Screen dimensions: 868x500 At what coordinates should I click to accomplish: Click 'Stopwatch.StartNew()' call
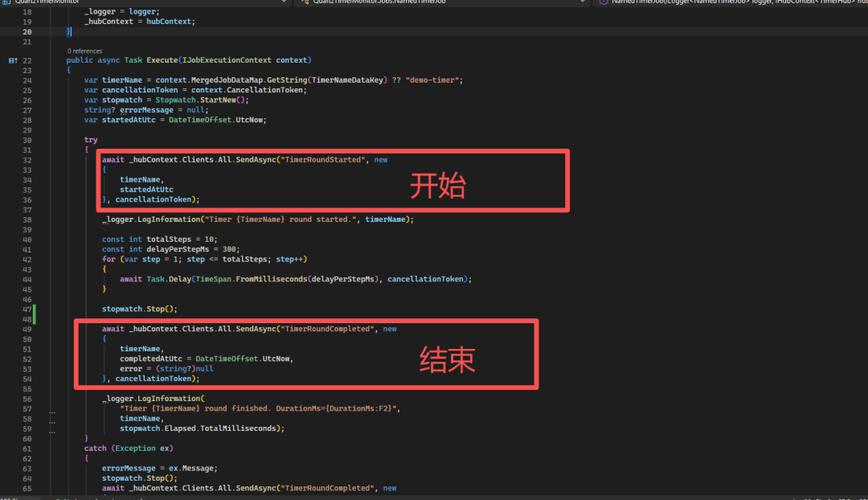[200, 100]
